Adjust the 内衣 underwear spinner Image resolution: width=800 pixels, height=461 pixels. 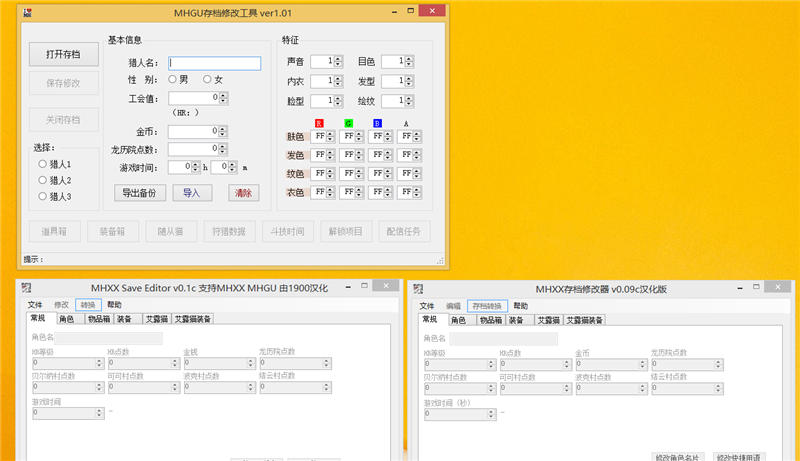pyautogui.click(x=338, y=81)
